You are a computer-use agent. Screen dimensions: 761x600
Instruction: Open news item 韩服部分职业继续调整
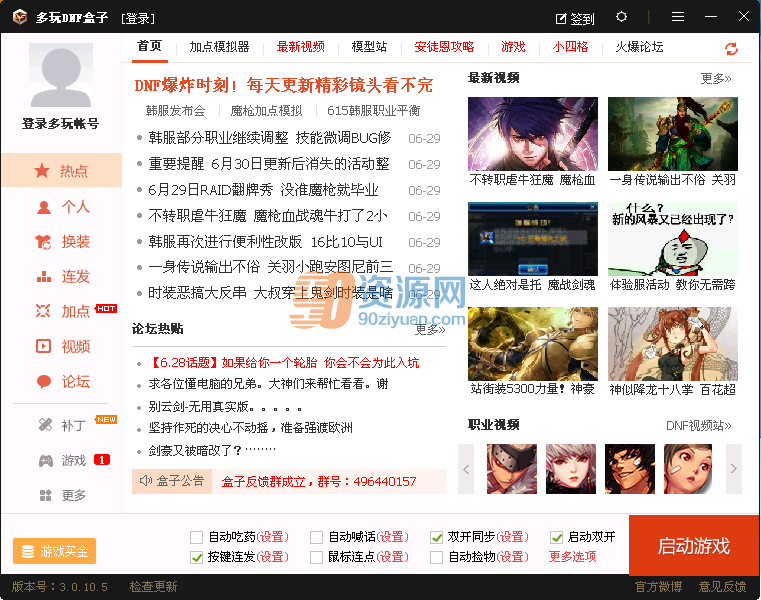coord(269,138)
